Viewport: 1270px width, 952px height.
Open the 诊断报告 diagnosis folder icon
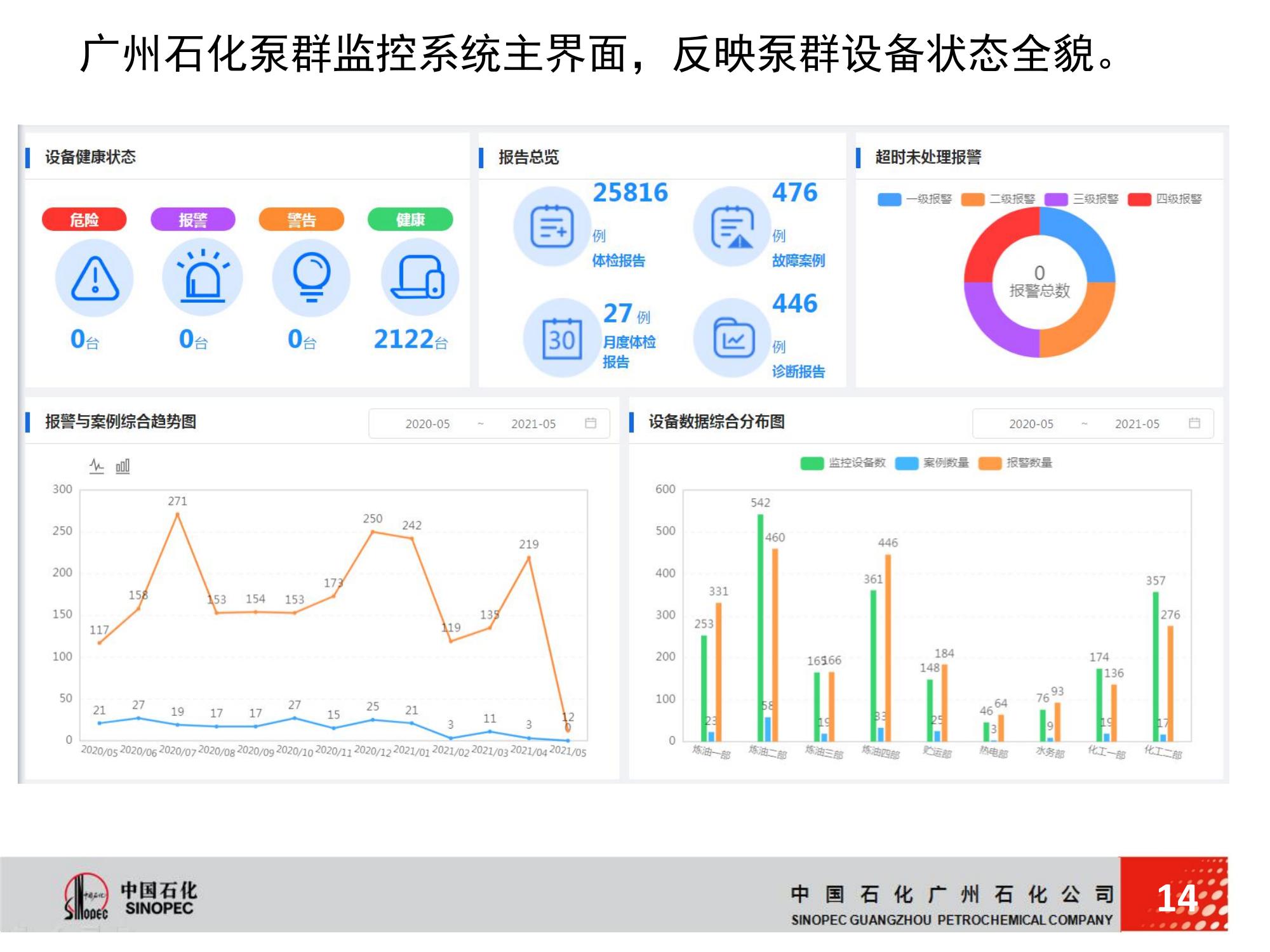tap(733, 339)
